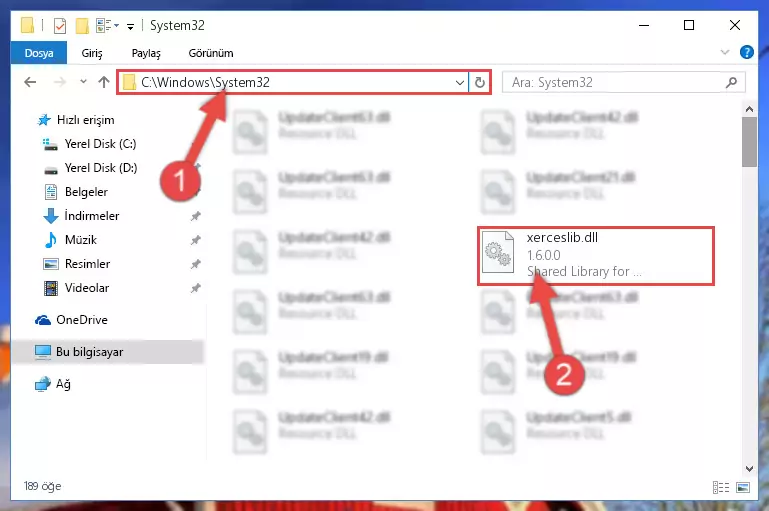
Task: Select OneDrive in the navigation pane
Action: point(81,320)
